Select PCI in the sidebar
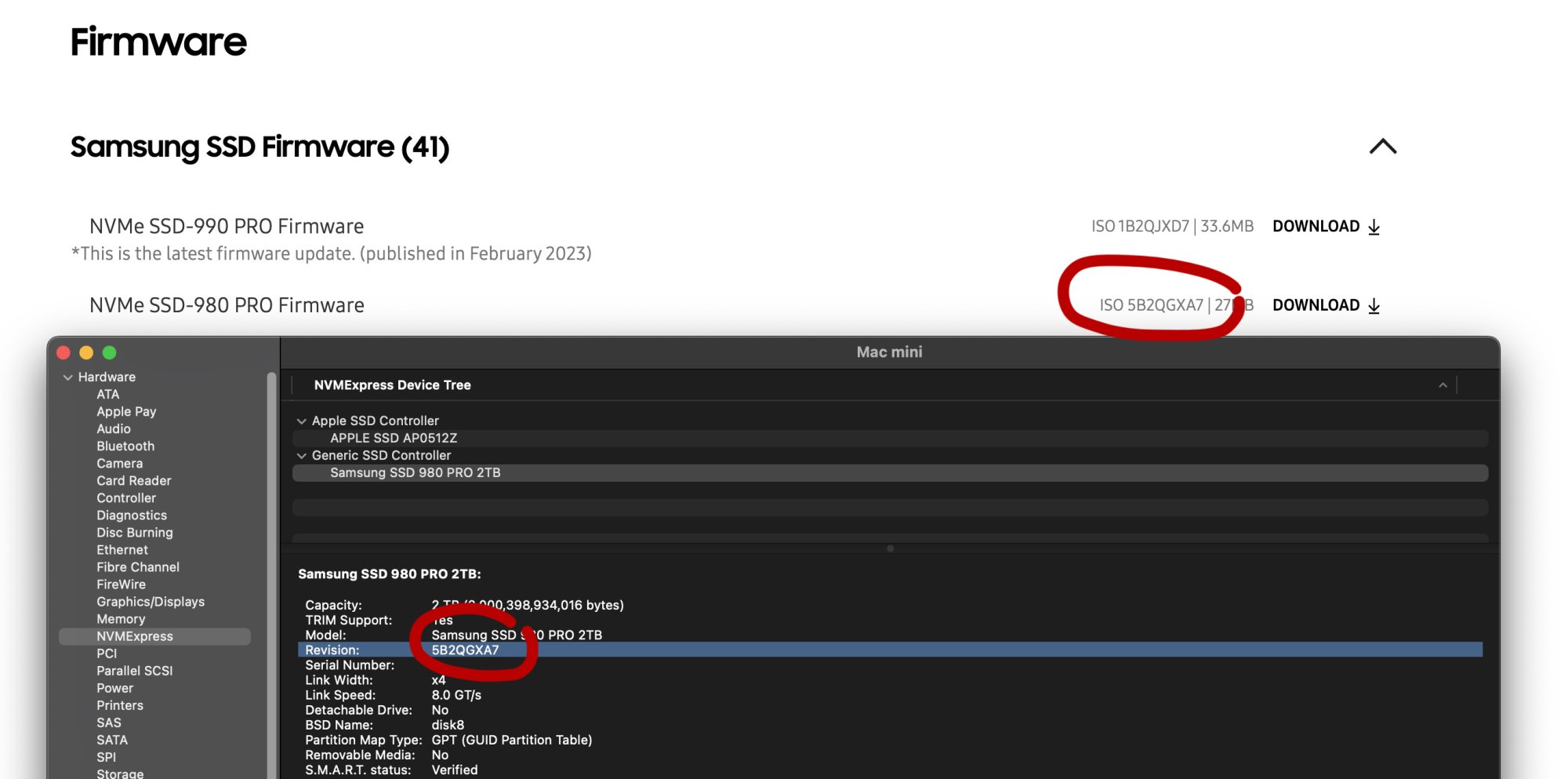Viewport: 1568px width, 779px height. point(107,653)
